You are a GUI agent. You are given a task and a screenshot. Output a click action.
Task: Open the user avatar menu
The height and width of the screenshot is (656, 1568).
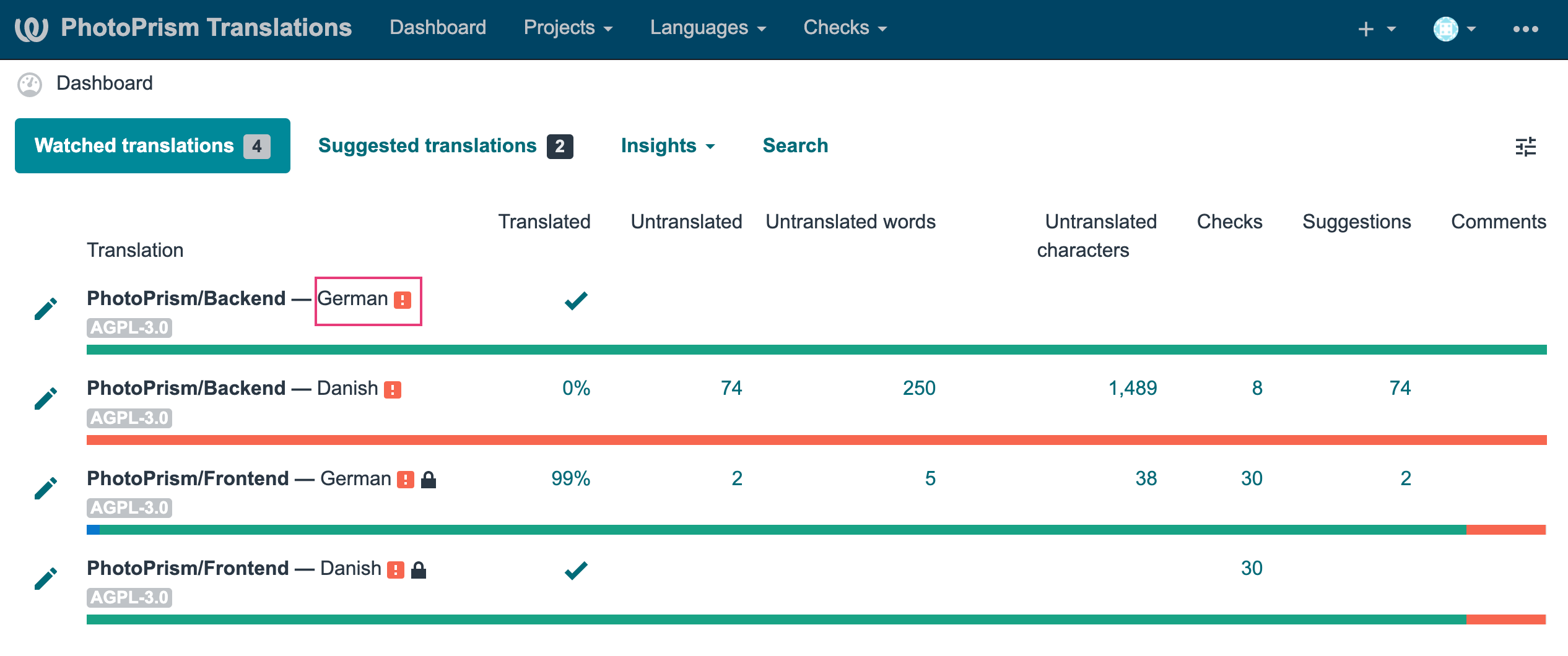click(x=1454, y=28)
